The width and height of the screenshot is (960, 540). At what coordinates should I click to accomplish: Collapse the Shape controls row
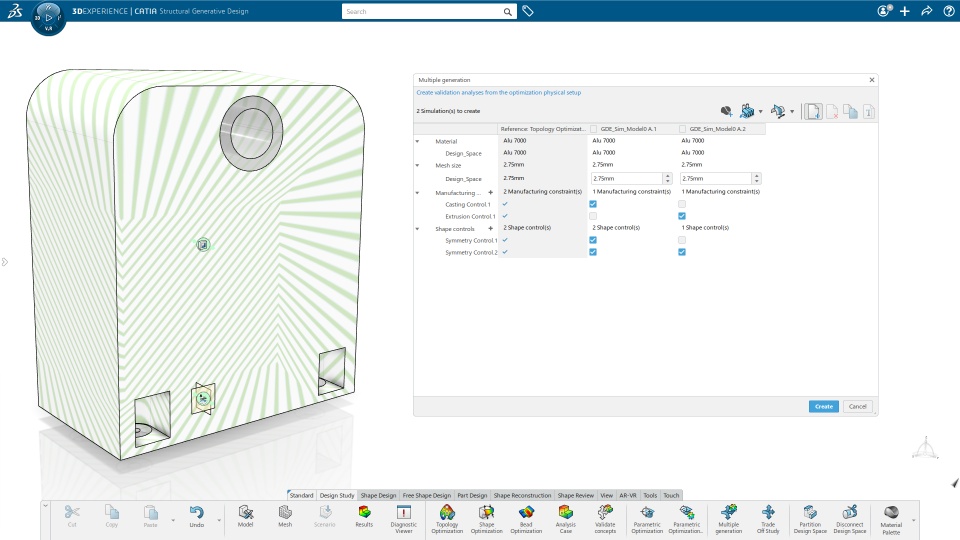click(x=418, y=229)
